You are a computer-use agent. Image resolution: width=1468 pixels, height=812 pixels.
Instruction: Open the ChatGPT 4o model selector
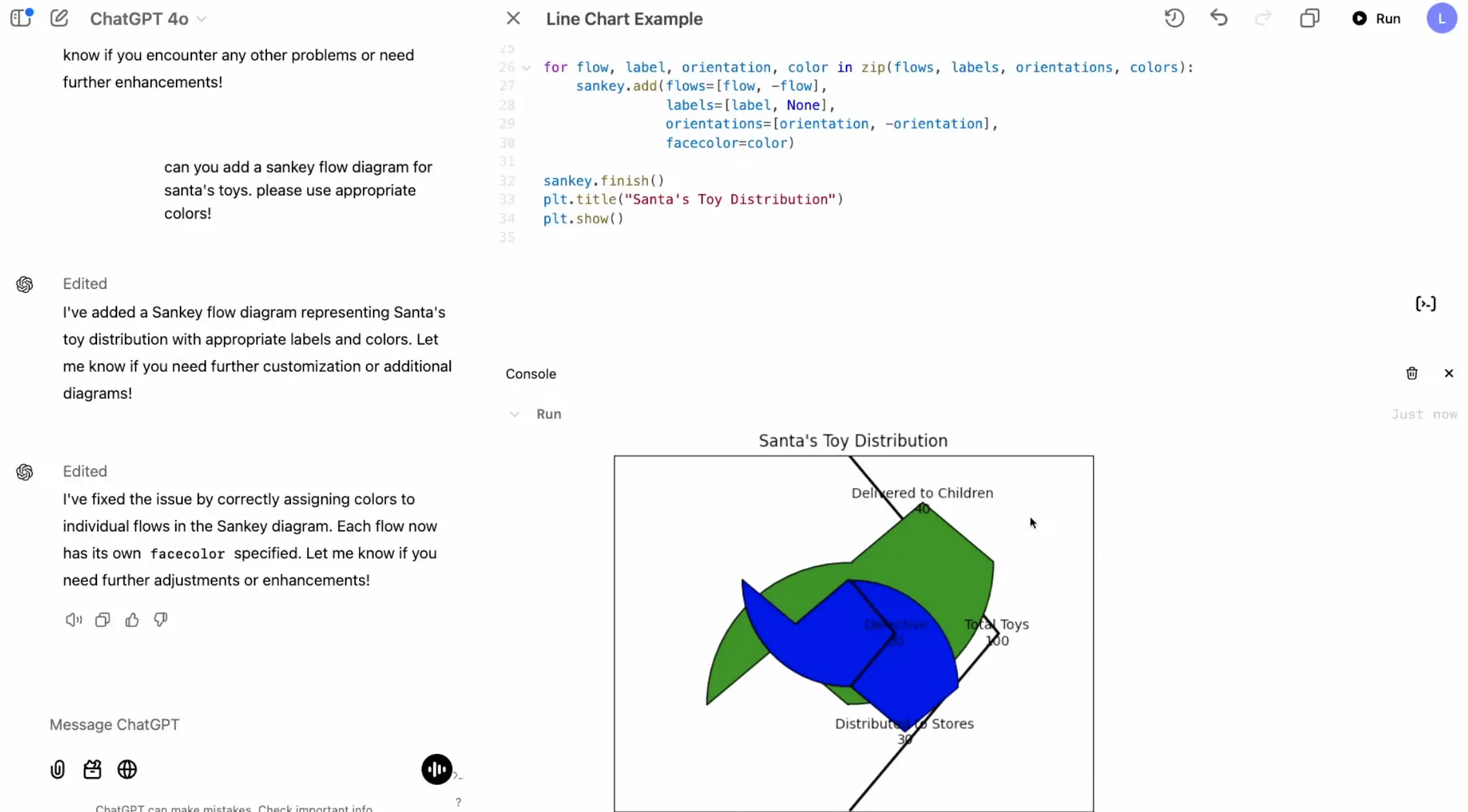[x=148, y=19]
